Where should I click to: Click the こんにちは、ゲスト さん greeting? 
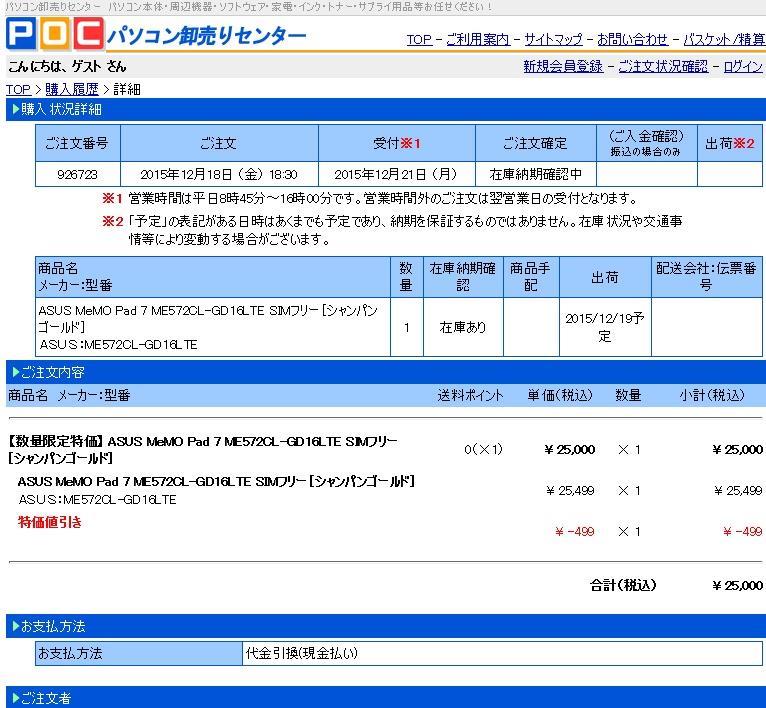tap(67, 66)
